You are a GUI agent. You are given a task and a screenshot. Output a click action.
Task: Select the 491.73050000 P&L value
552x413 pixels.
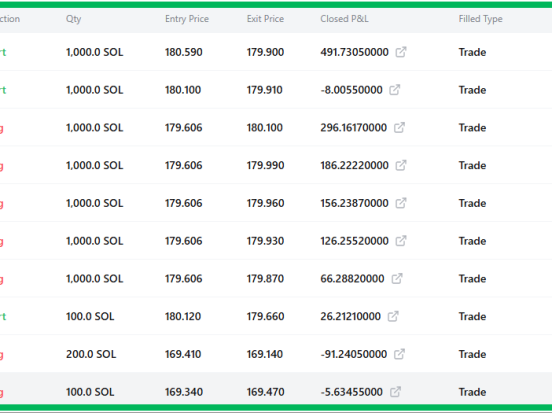(x=355, y=52)
